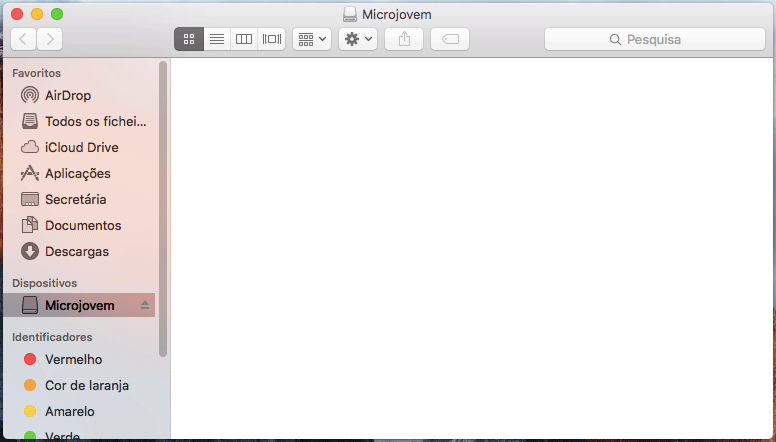Open Documentos in the sidebar
Screen dimensions: 776x442
[79, 225]
